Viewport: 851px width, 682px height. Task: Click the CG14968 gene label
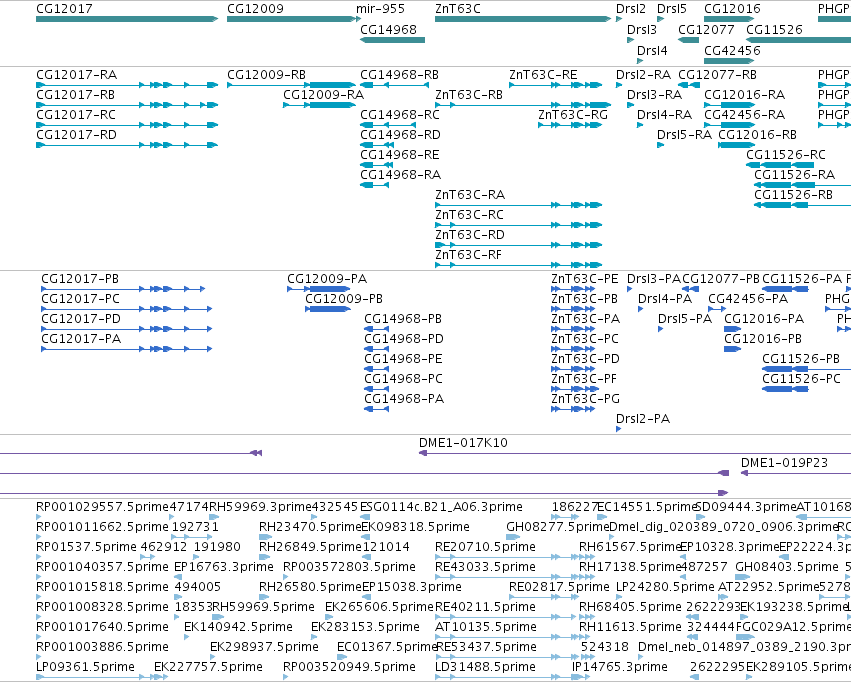click(388, 29)
